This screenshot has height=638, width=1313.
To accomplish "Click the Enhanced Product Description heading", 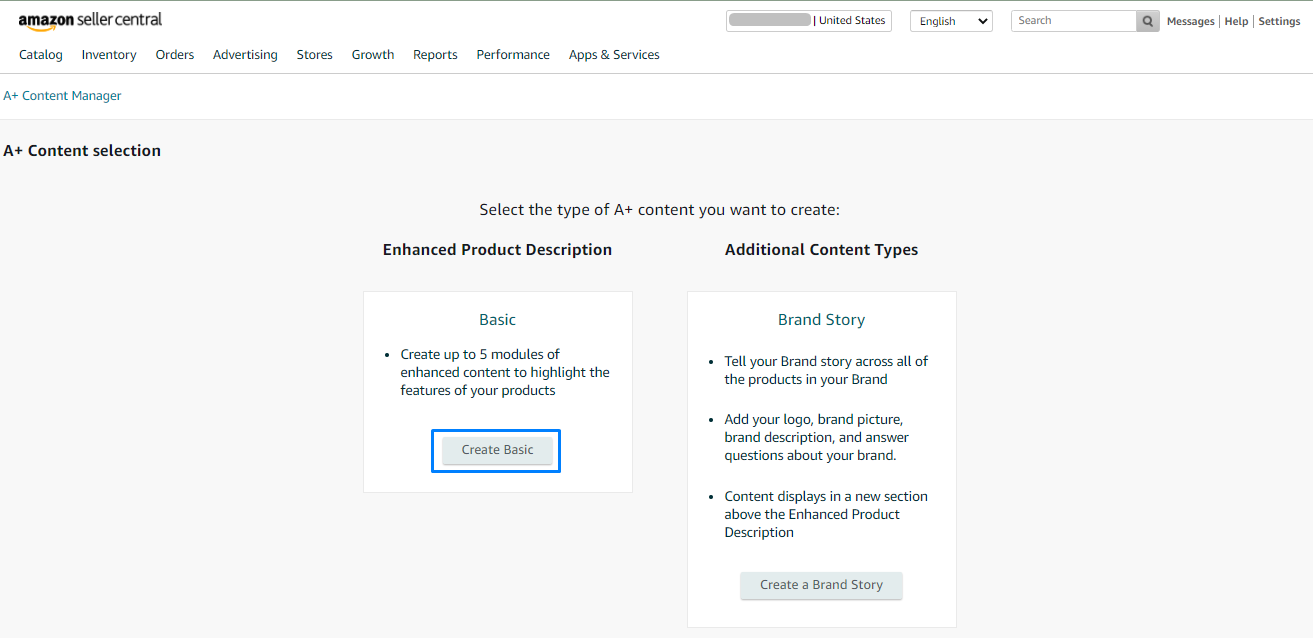I will coord(497,250).
